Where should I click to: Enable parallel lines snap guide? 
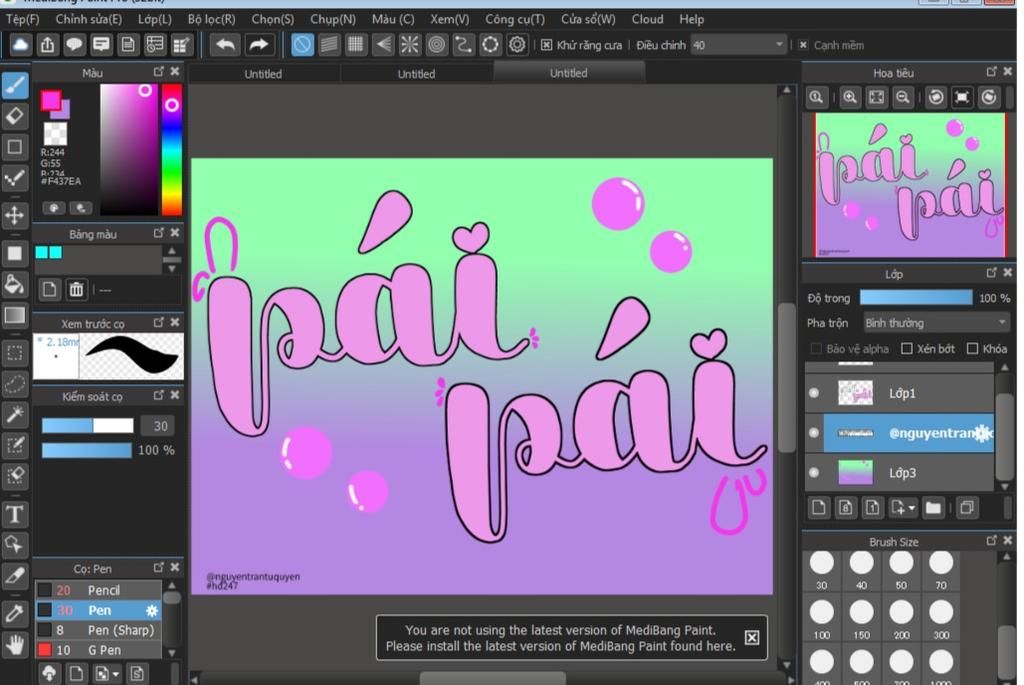point(329,45)
